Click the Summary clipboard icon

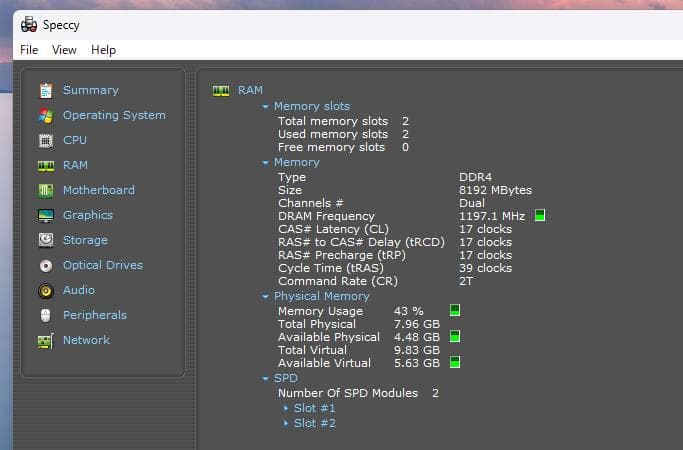coord(46,90)
